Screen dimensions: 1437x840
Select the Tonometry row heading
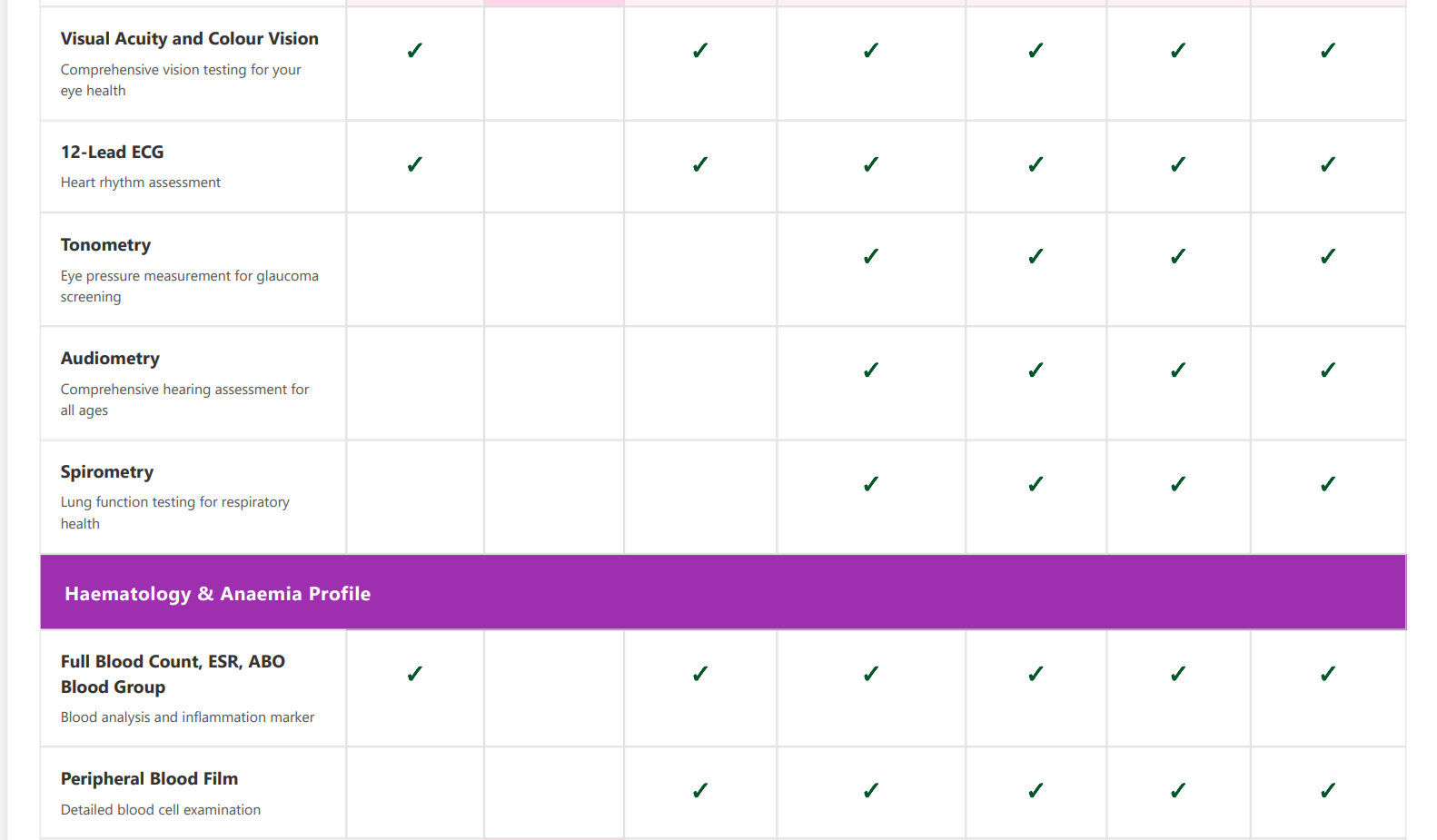click(105, 245)
